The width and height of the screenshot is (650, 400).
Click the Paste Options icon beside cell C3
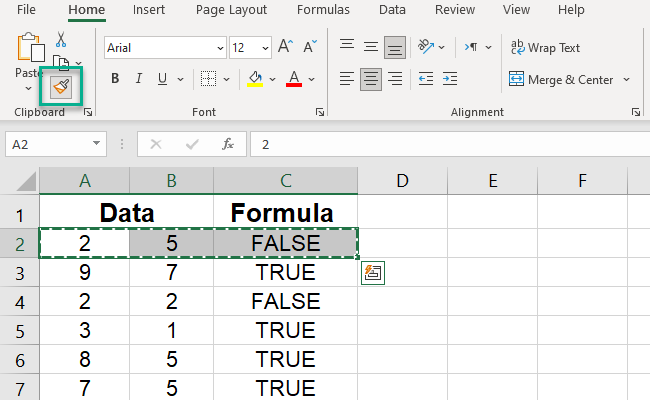coord(373,273)
